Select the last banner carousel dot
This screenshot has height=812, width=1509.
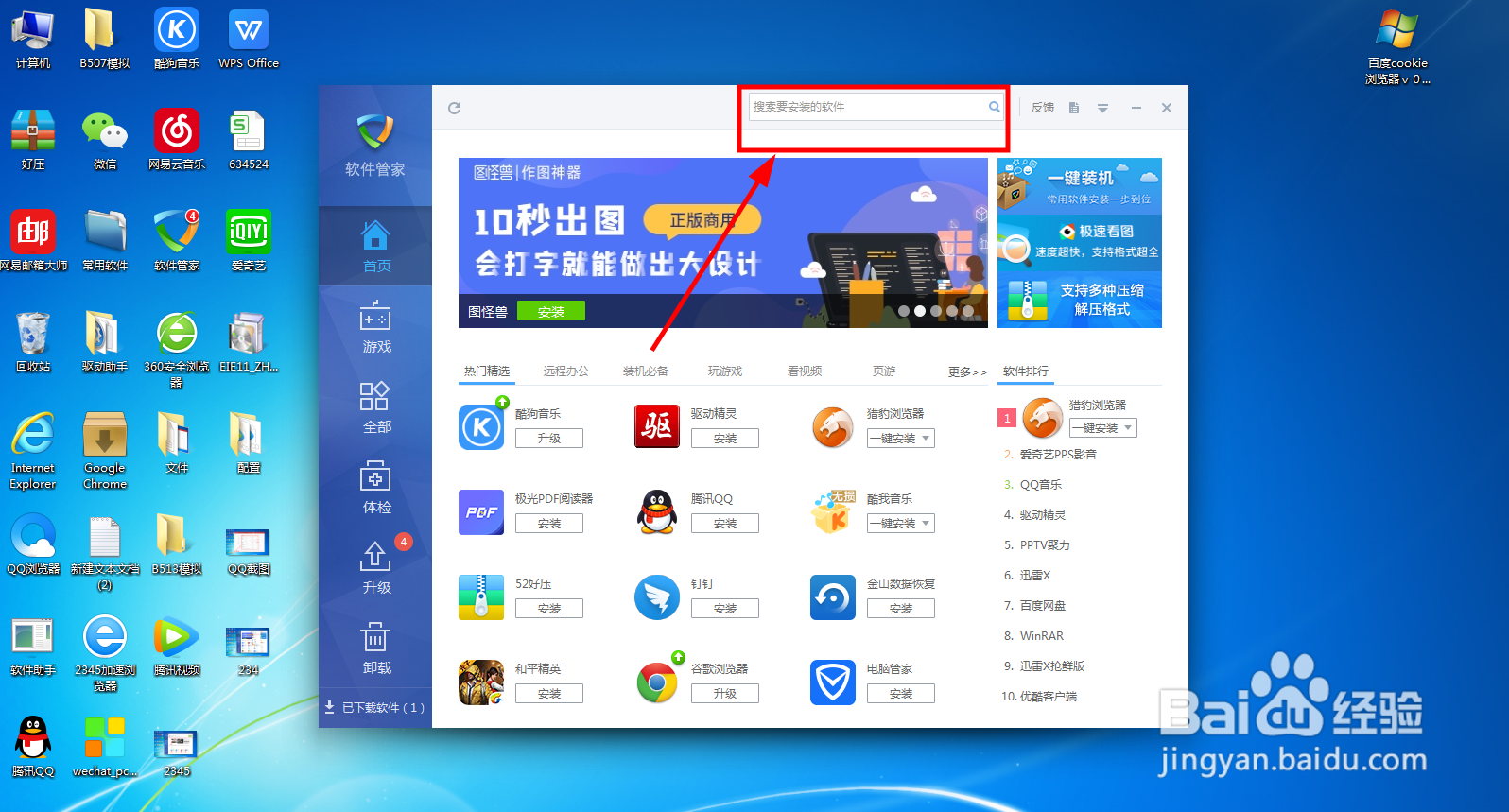pos(968,311)
